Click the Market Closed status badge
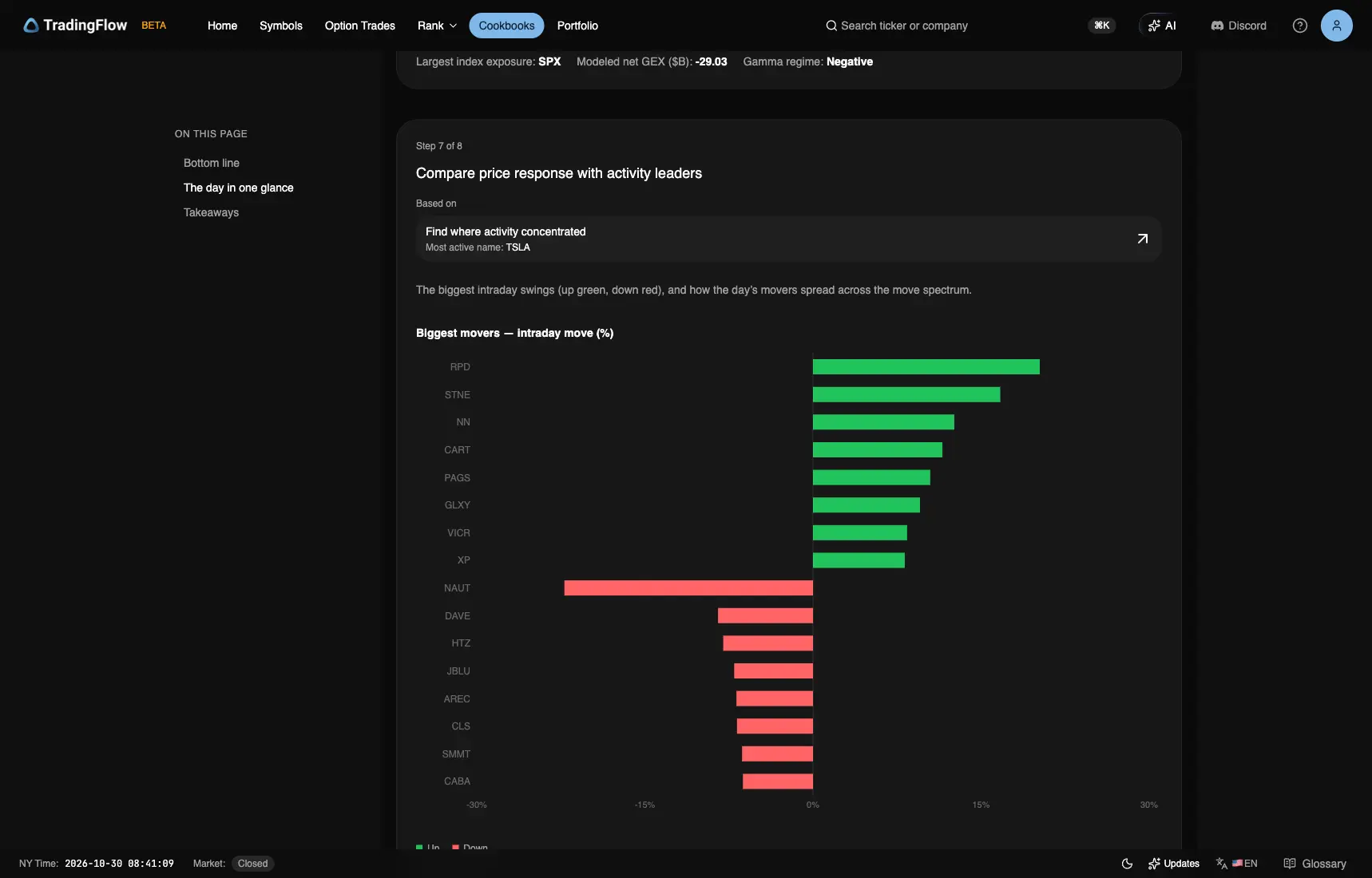 point(252,864)
